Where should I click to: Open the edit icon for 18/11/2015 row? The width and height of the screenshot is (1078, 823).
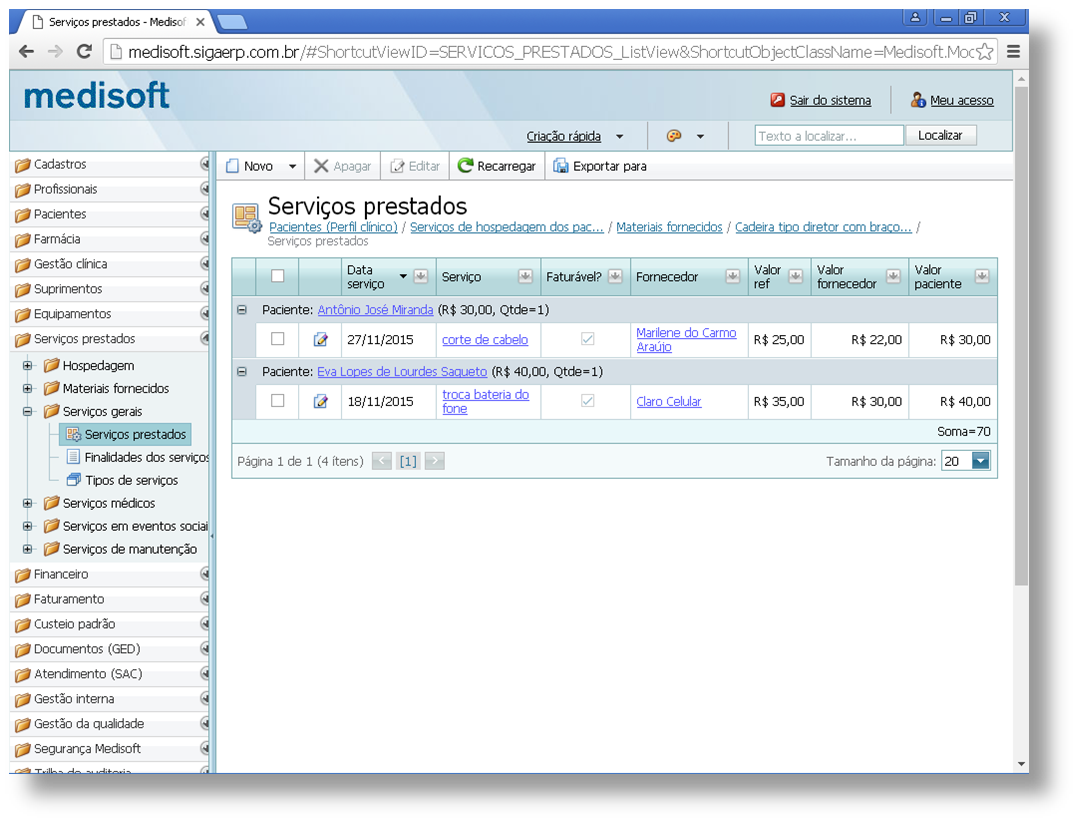pos(320,401)
